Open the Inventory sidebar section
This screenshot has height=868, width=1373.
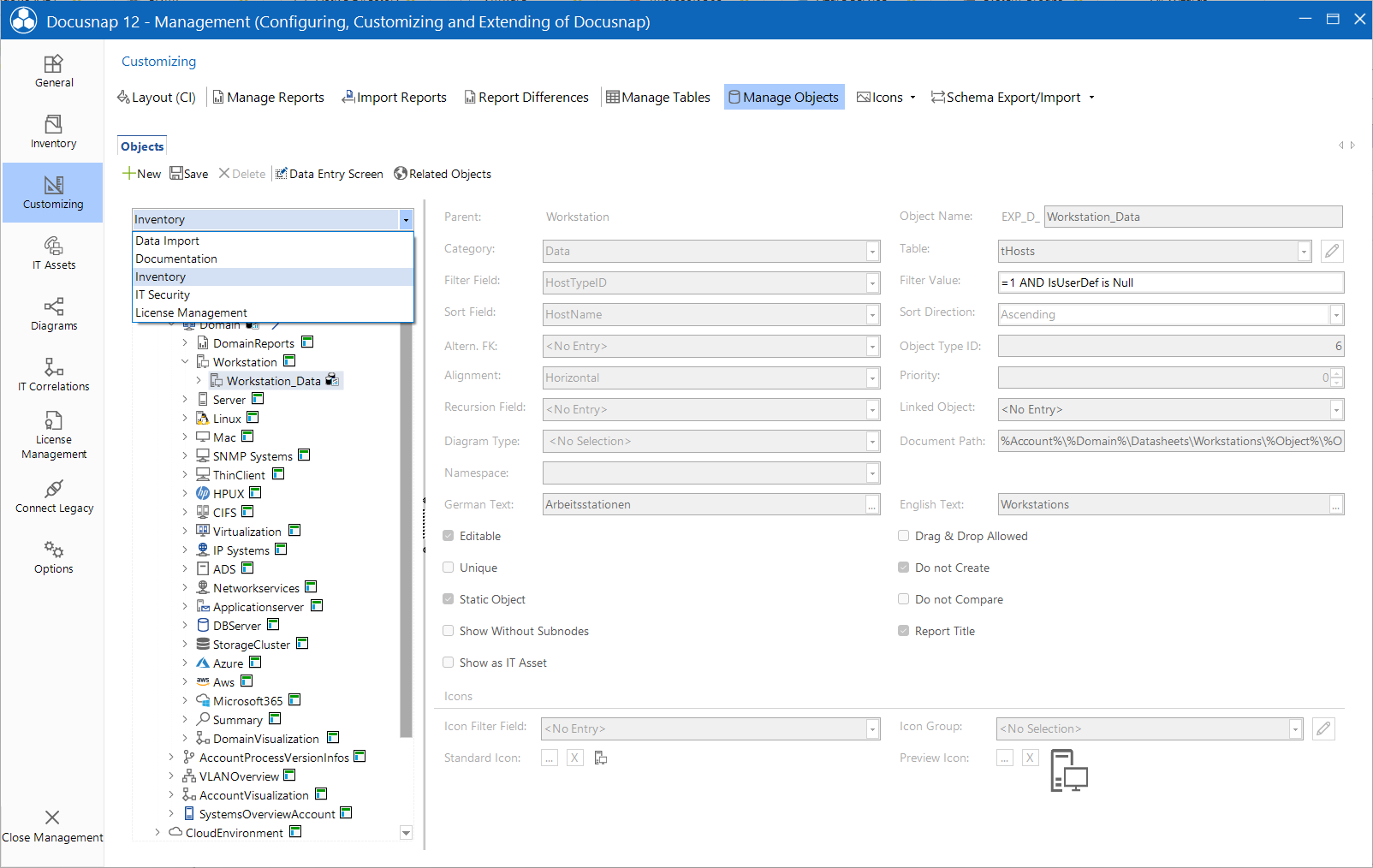tap(53, 133)
